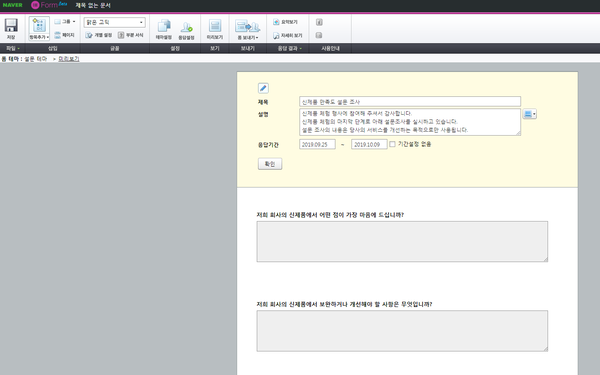Open Summary View (요약보기)
This screenshot has height=375, width=600.
click(x=285, y=22)
